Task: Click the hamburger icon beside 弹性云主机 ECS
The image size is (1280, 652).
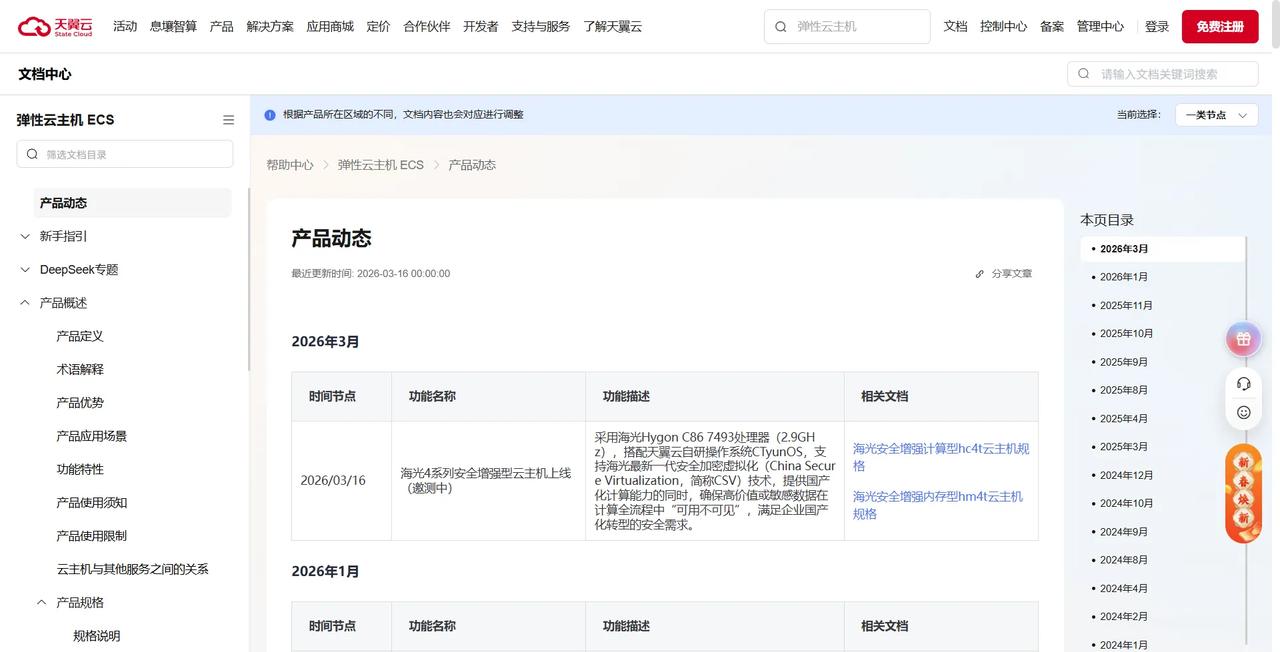Action: [228, 119]
